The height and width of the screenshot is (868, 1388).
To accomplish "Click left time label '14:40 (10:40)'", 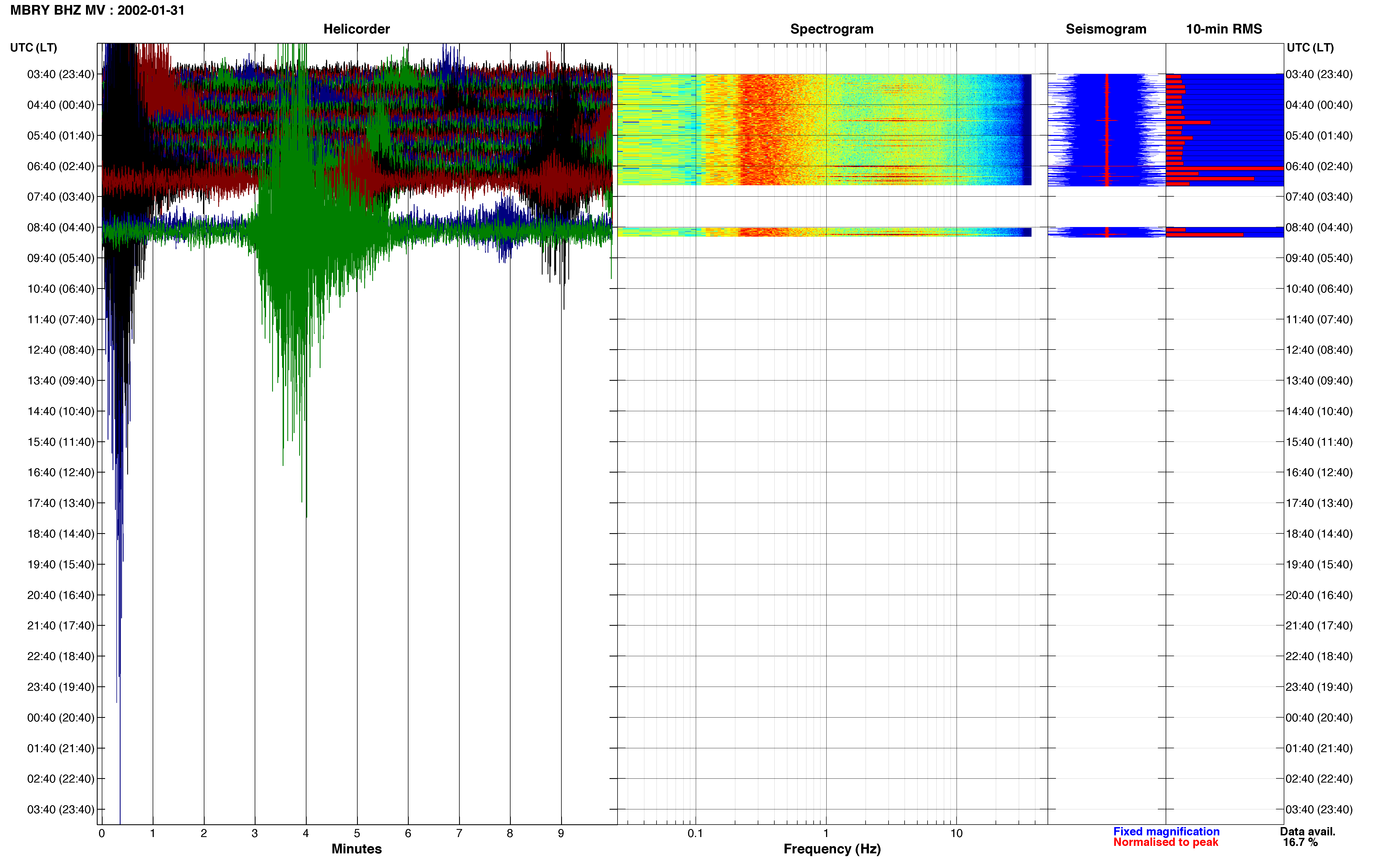I will [61, 411].
